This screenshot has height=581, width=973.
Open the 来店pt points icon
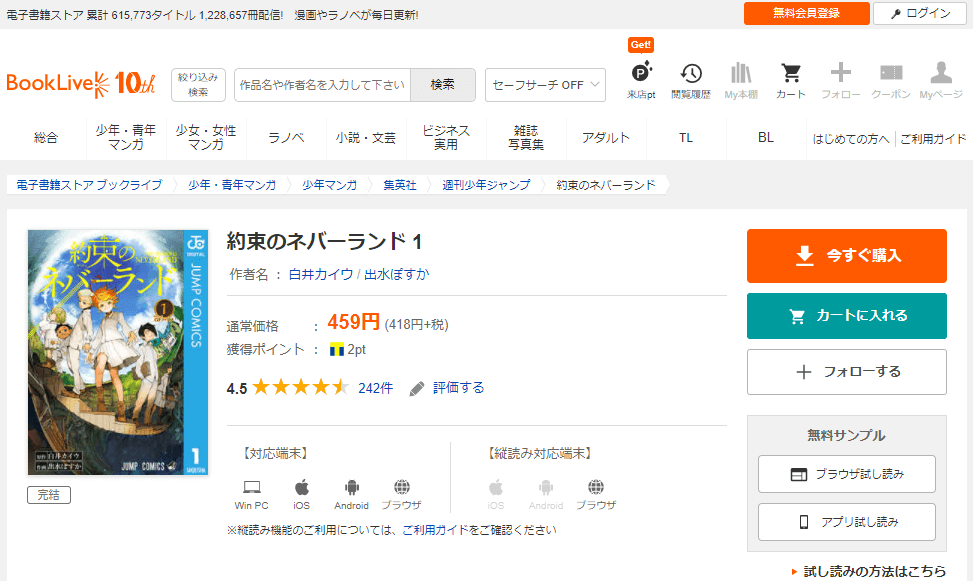click(641, 80)
